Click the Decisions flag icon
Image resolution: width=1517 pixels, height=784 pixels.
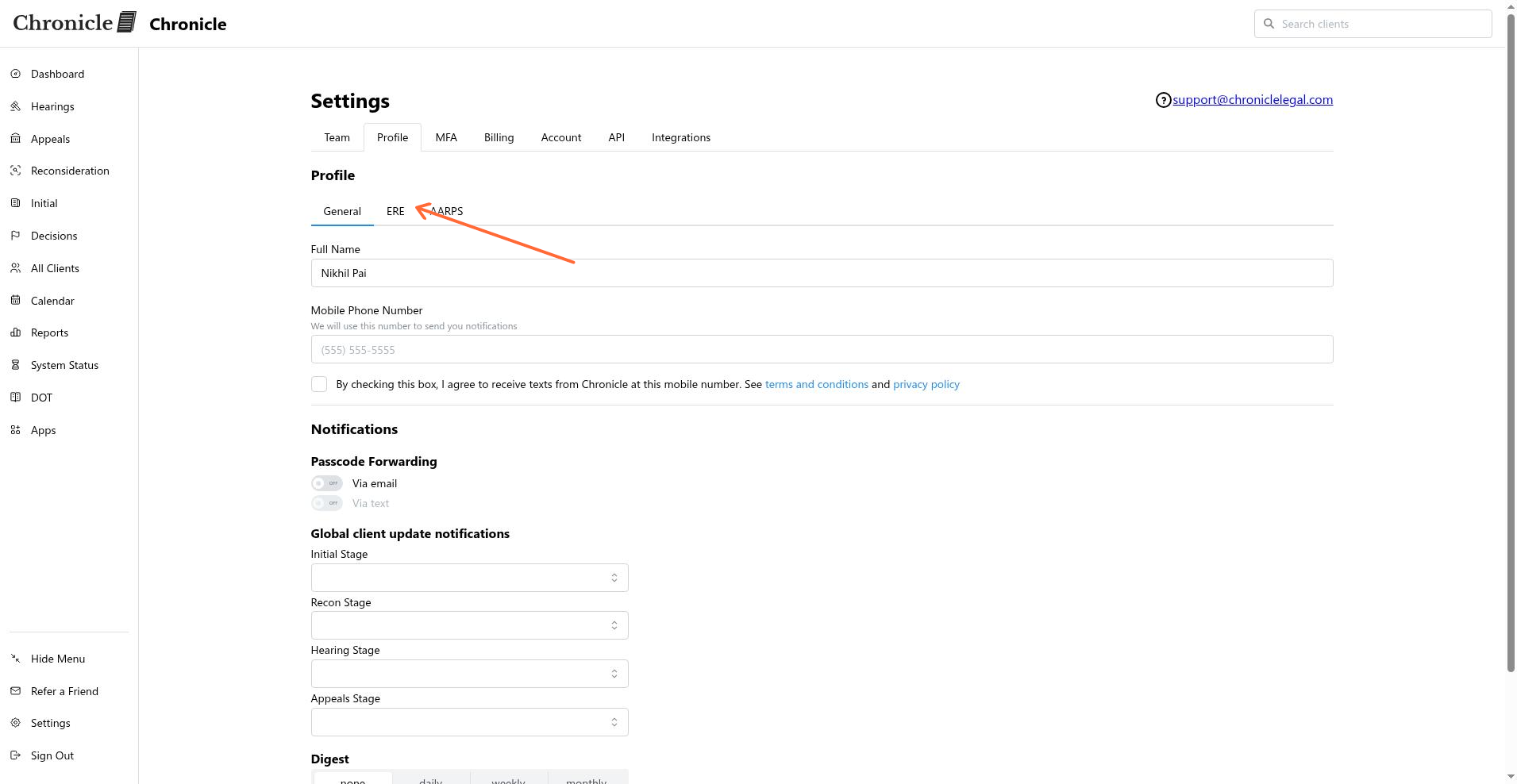(15, 236)
